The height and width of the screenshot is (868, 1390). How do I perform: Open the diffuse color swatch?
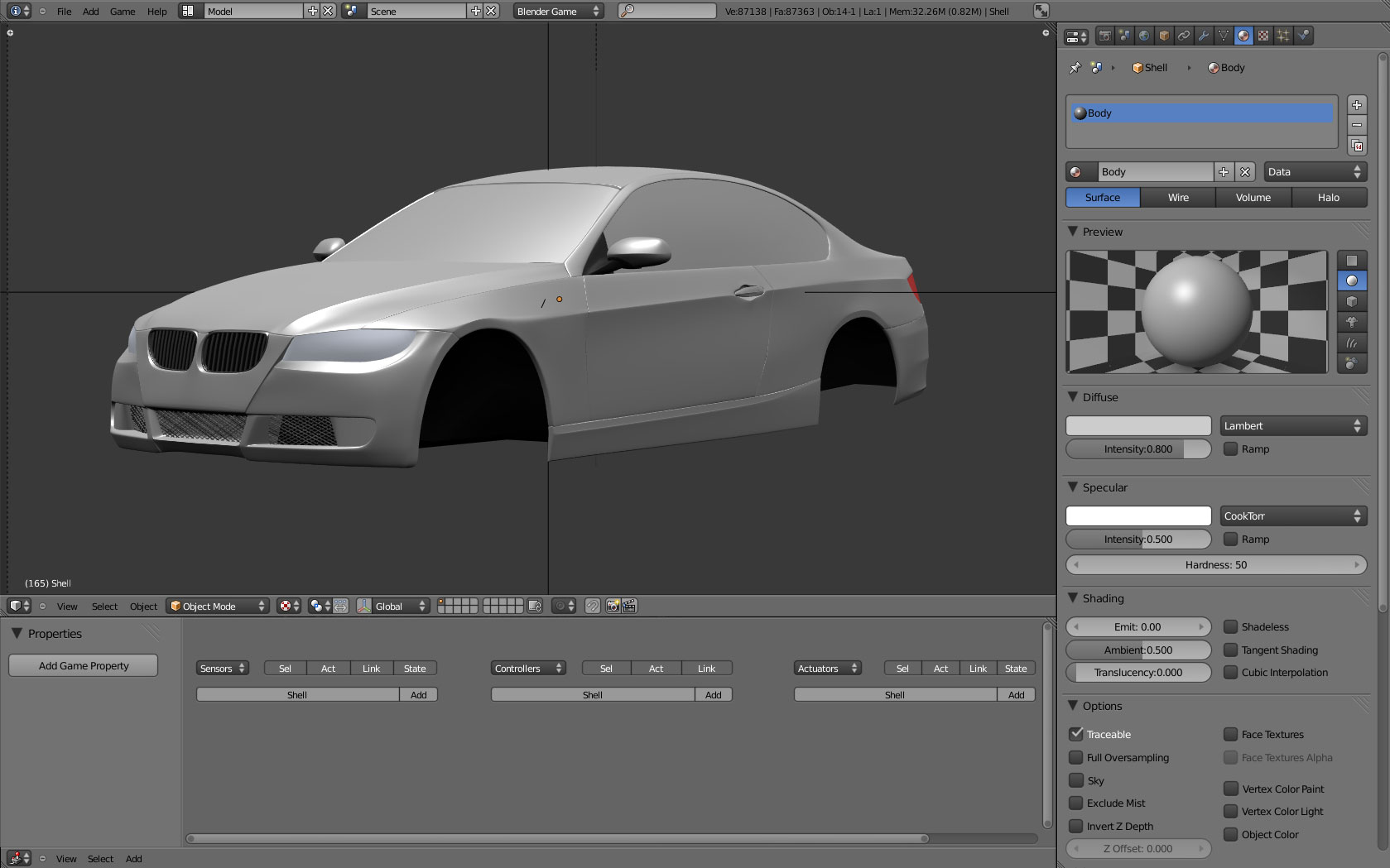click(1137, 424)
